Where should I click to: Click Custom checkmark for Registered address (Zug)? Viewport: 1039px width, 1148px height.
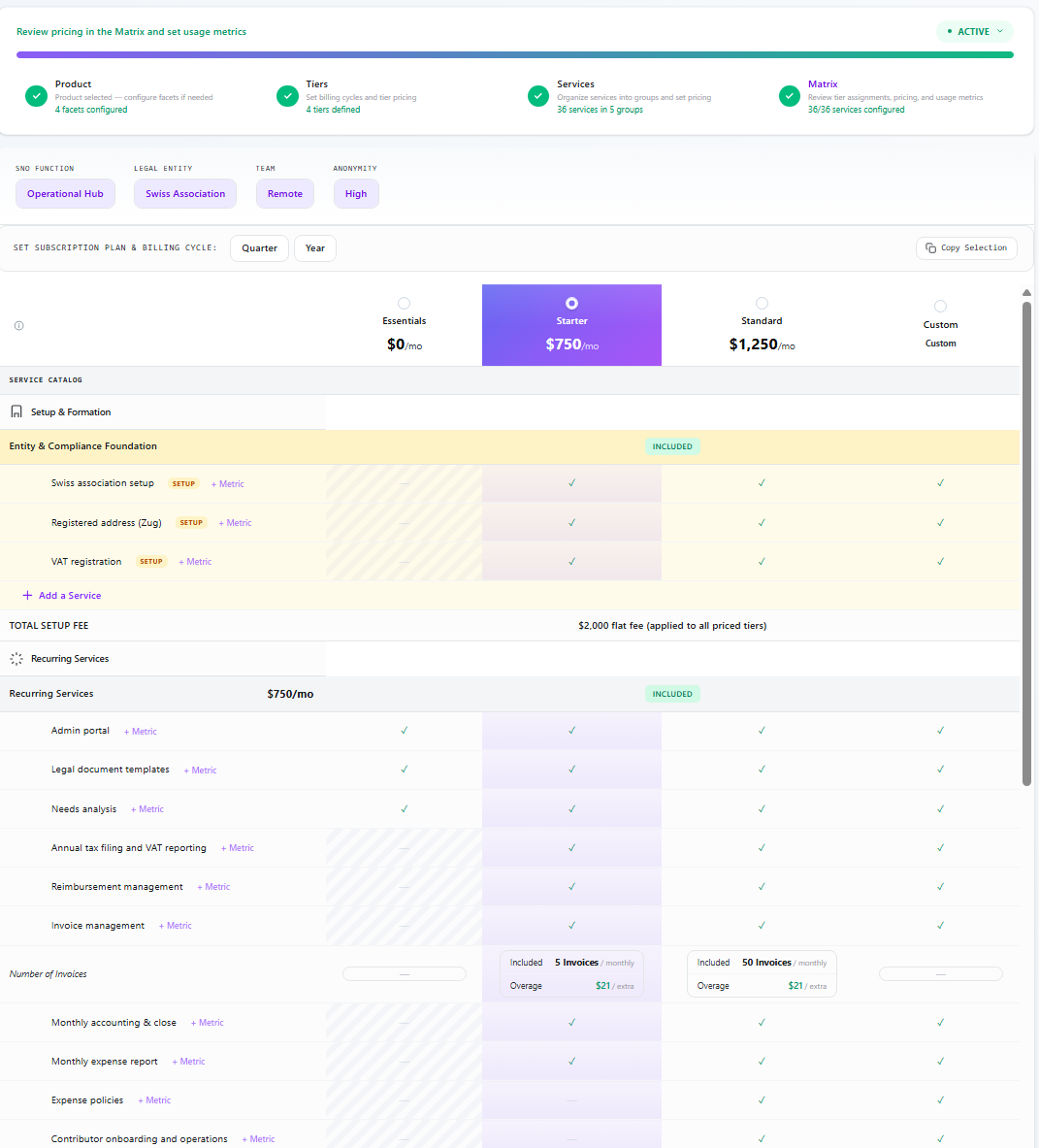click(x=940, y=523)
